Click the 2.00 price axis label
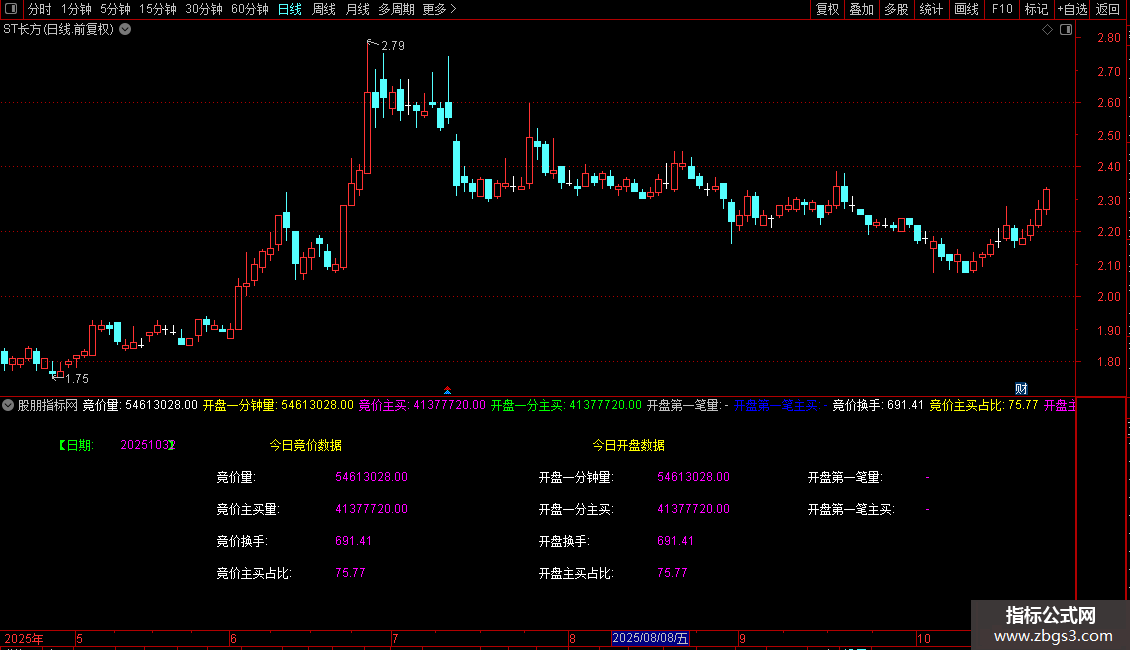 (1108, 297)
